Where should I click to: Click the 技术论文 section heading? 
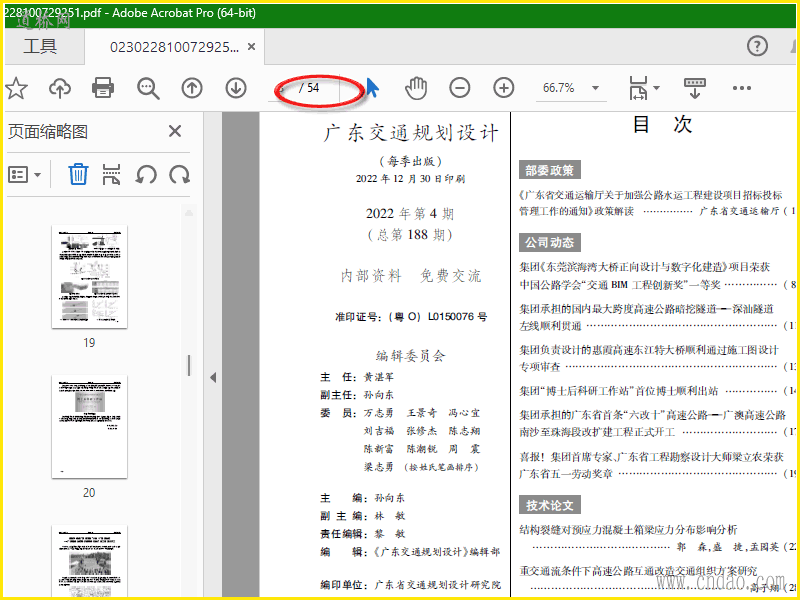[x=549, y=505]
